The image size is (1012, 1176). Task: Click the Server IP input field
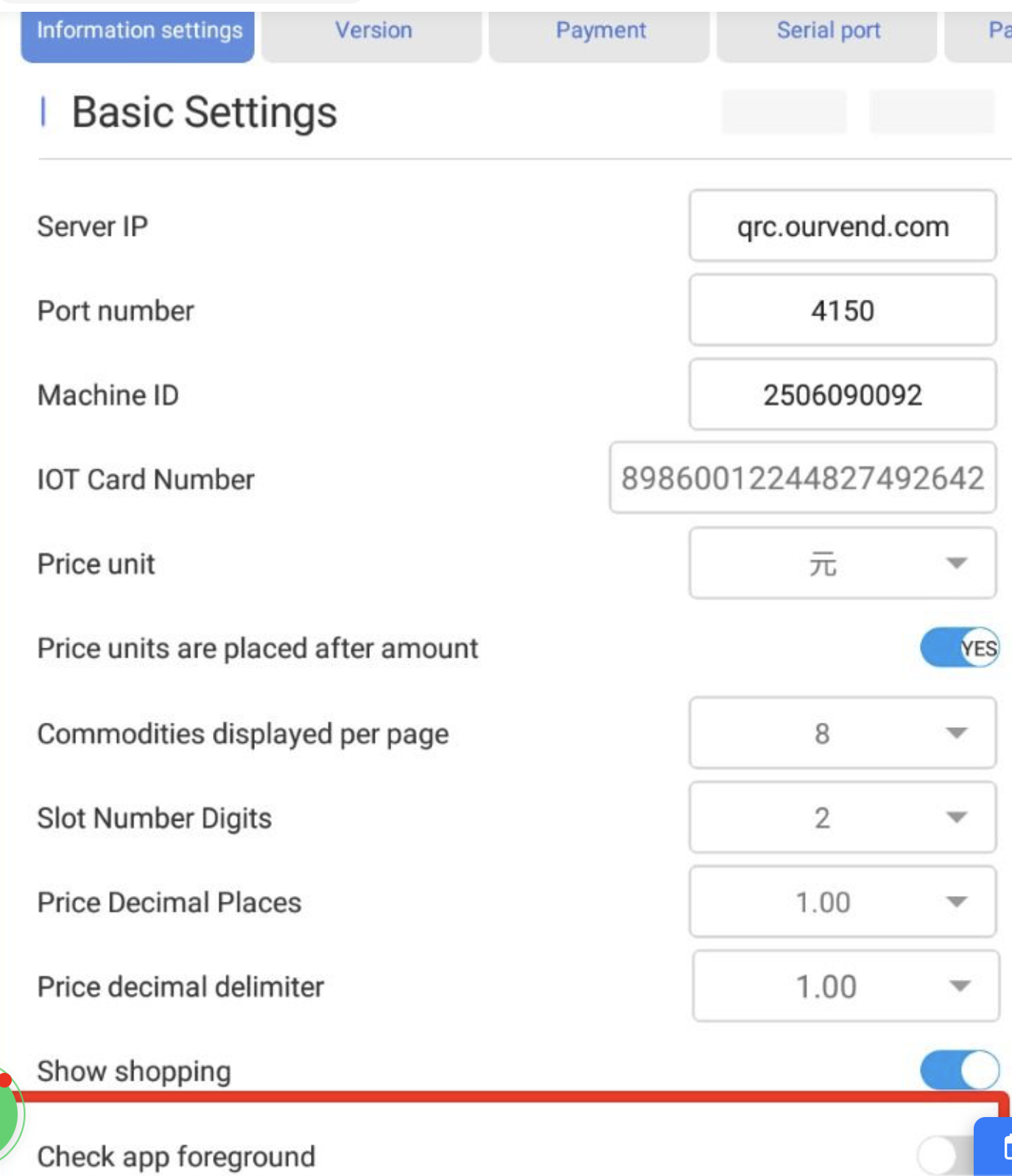[842, 226]
